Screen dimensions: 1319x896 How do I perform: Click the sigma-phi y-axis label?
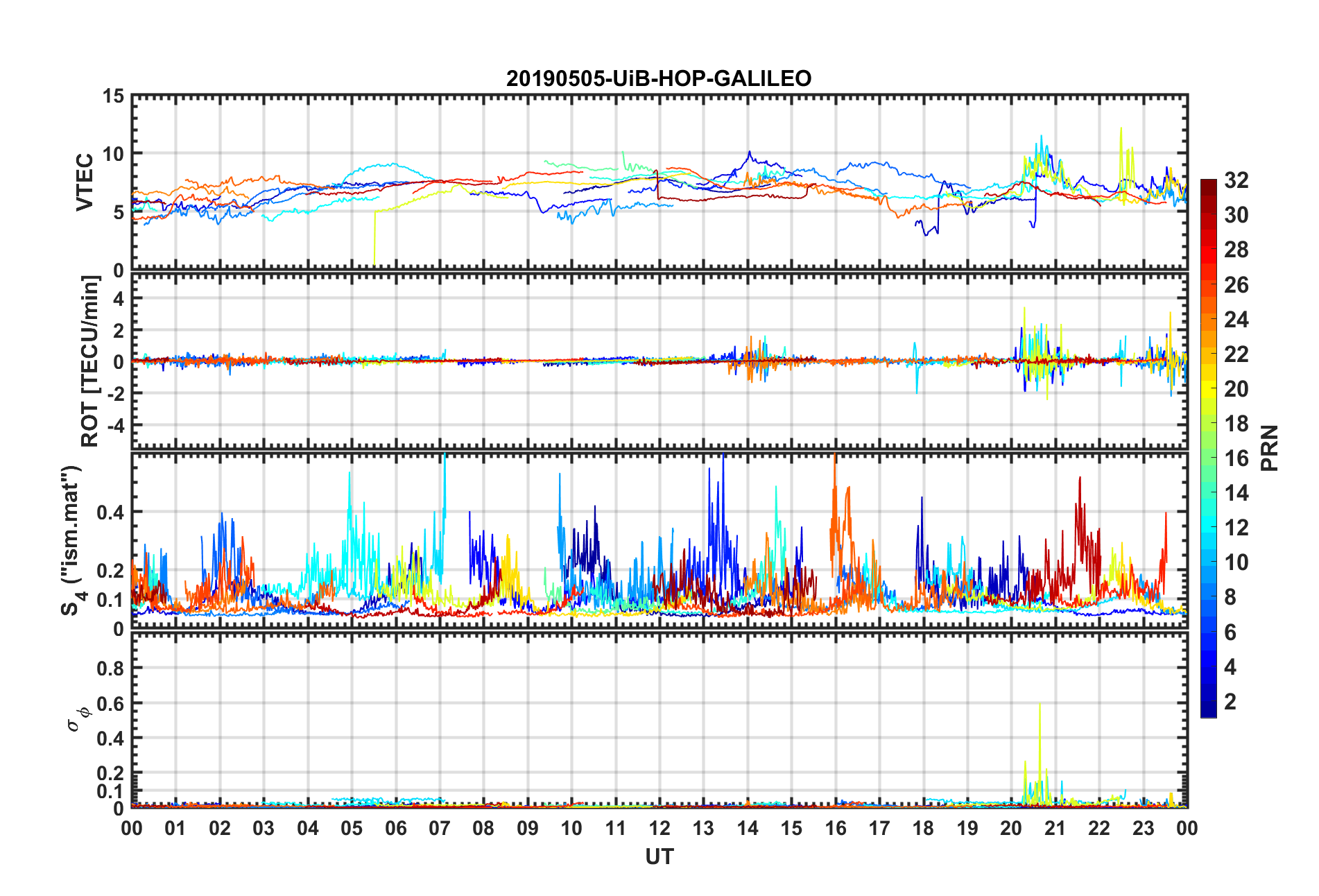click(x=78, y=718)
